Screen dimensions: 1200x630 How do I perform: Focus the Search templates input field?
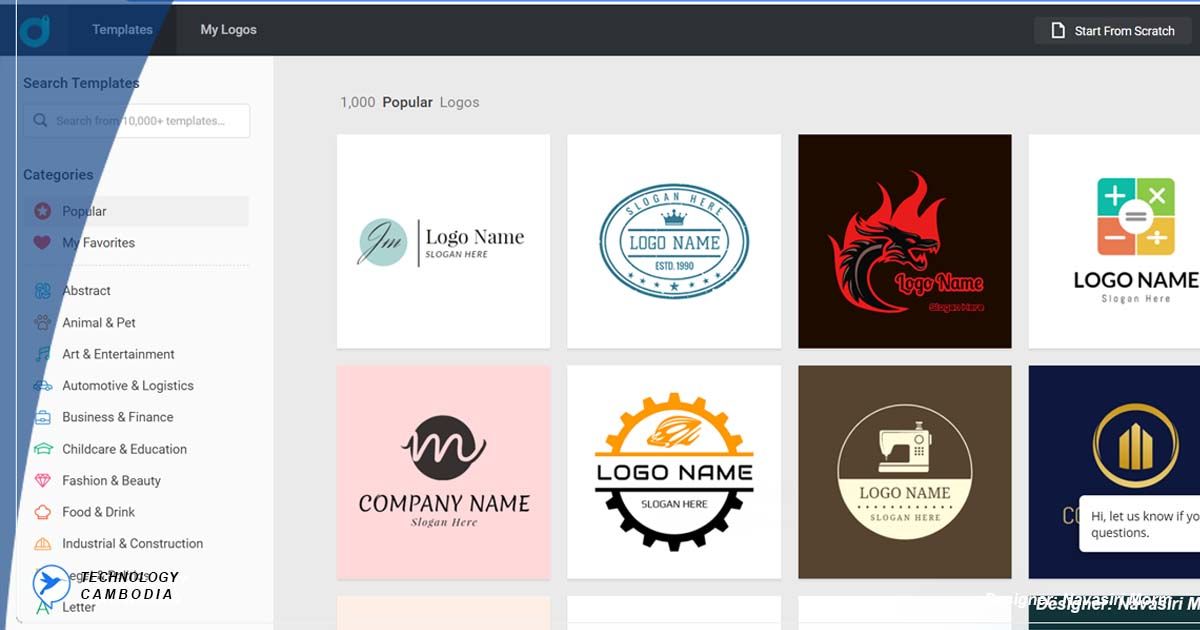pos(137,121)
